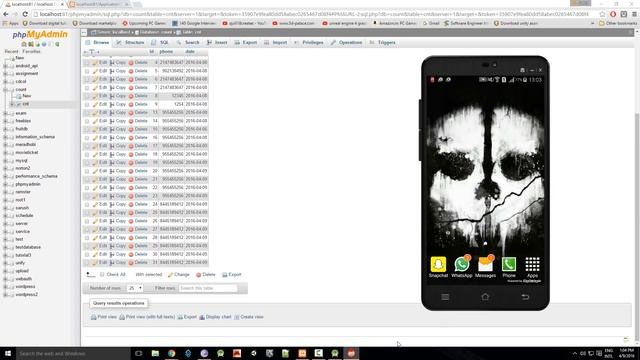The width and height of the screenshot is (640, 360).
Task: Open the Privileges tab
Action: pos(309,42)
